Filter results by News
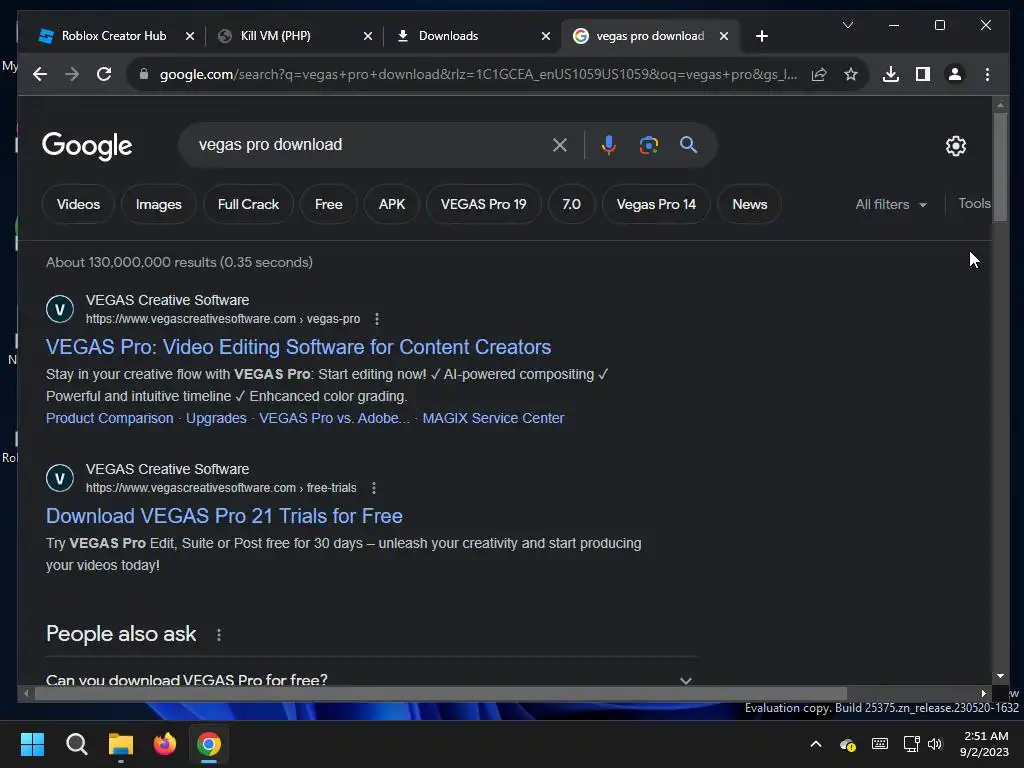Image resolution: width=1024 pixels, height=768 pixels. [x=750, y=204]
